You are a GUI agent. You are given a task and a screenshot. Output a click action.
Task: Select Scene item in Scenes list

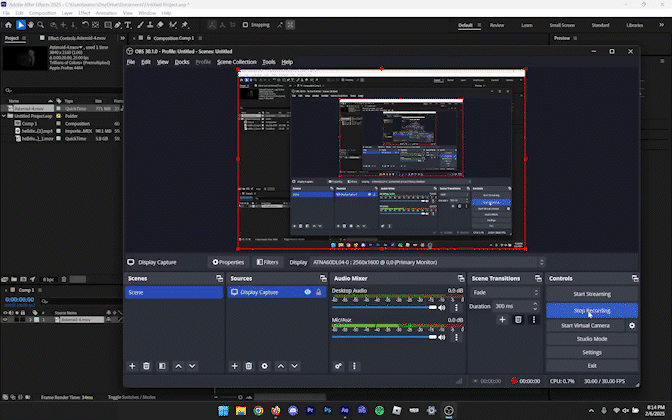[174, 292]
